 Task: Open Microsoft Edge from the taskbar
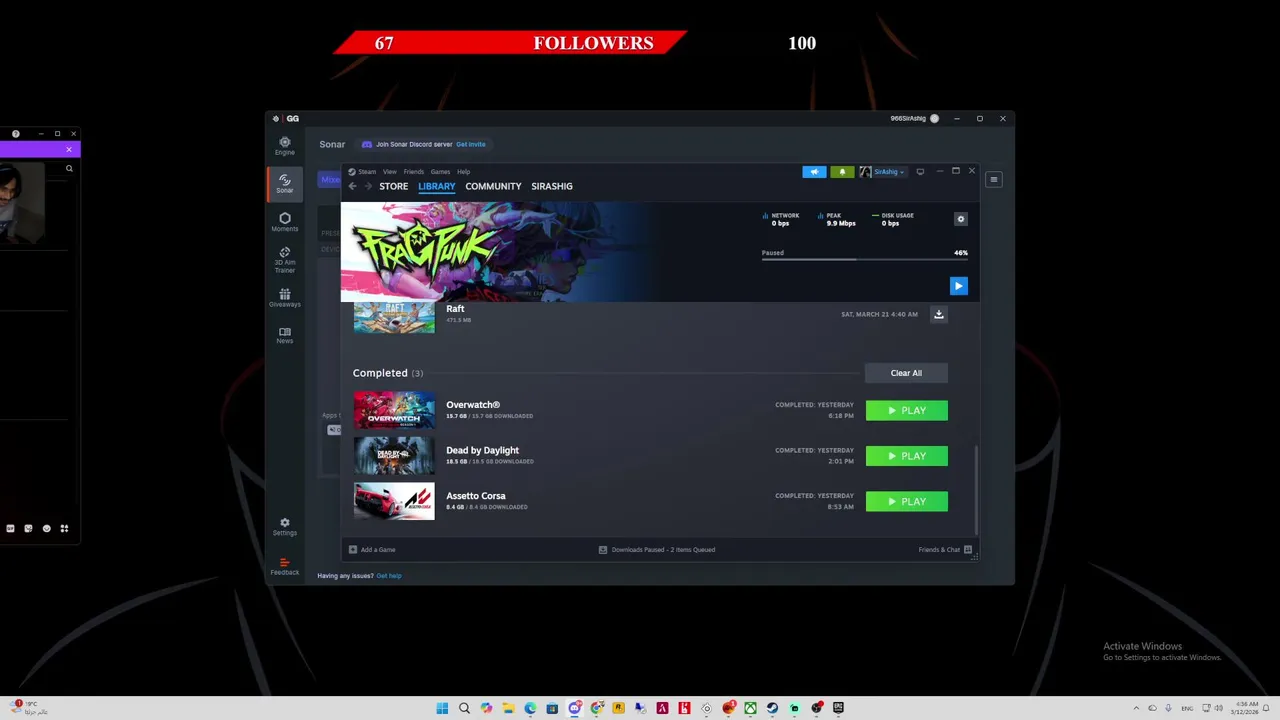[530, 708]
